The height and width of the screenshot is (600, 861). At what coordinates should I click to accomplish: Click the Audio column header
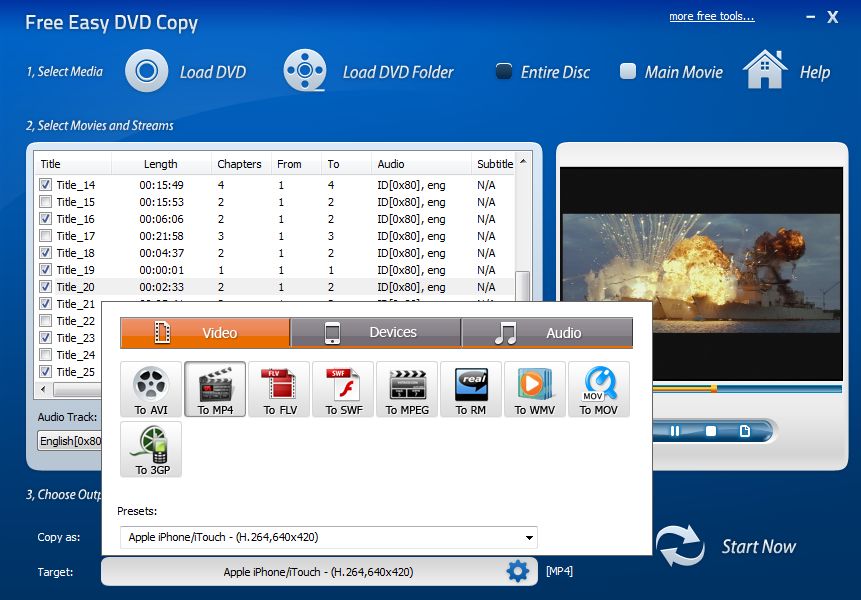[x=421, y=164]
